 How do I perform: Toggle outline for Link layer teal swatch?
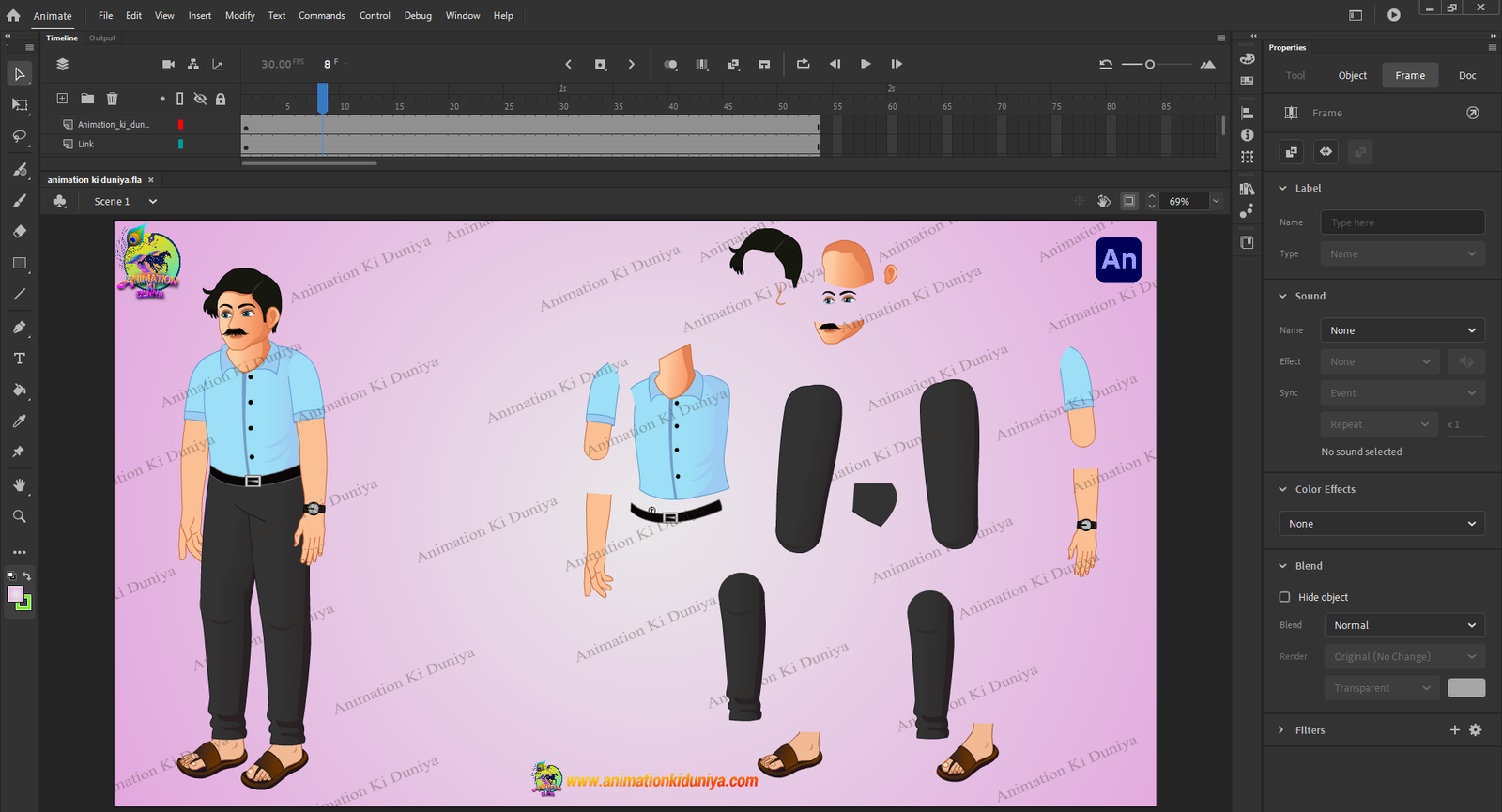pyautogui.click(x=180, y=144)
